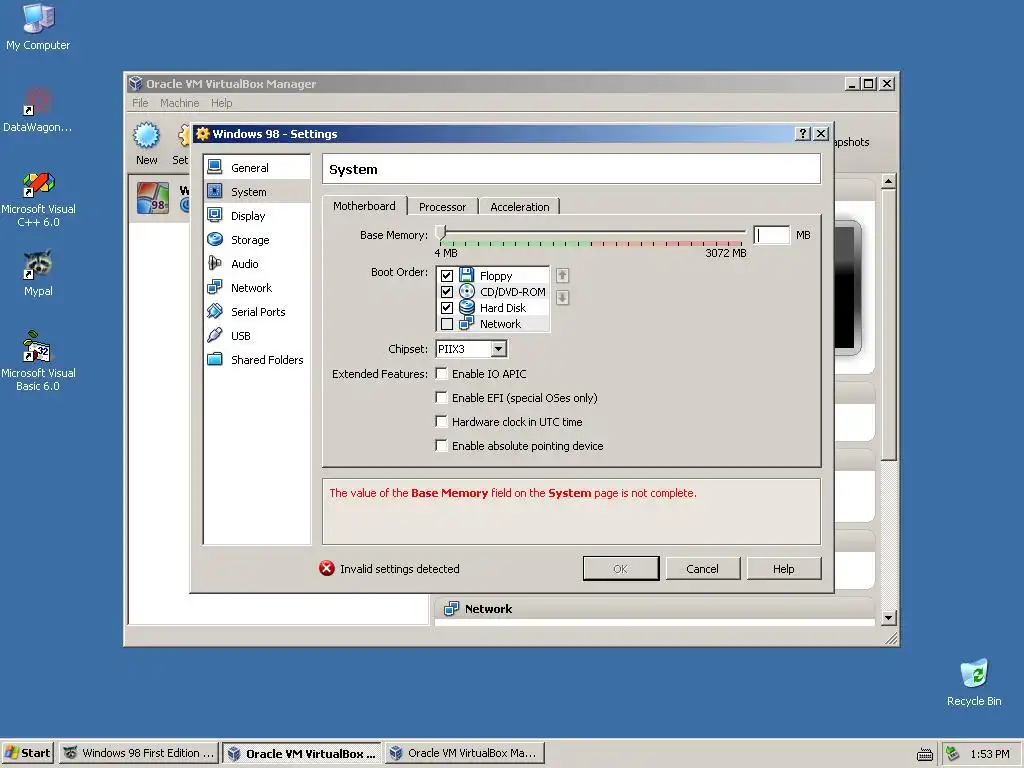Enable IO APIC checkbox
The image size is (1024, 768).
441,374
